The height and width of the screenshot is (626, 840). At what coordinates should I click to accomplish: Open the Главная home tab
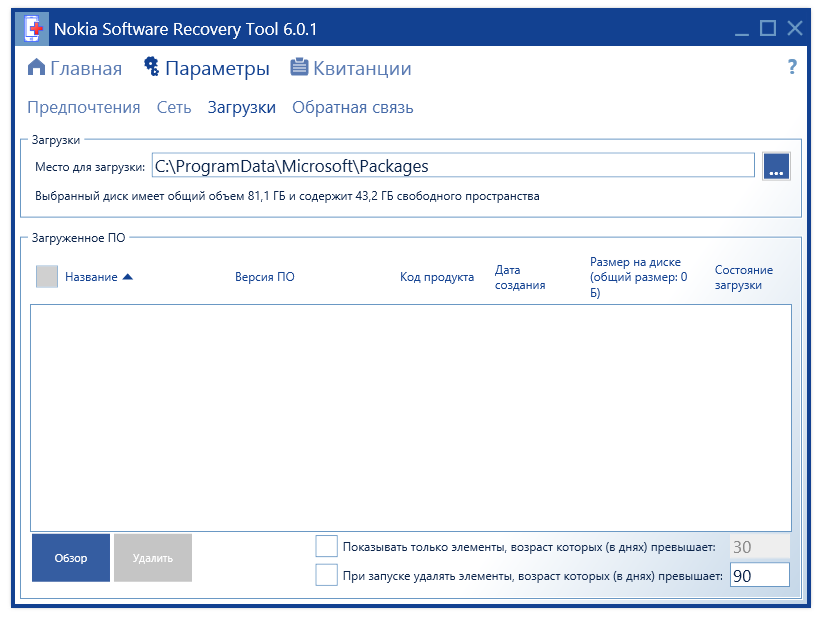coord(75,69)
